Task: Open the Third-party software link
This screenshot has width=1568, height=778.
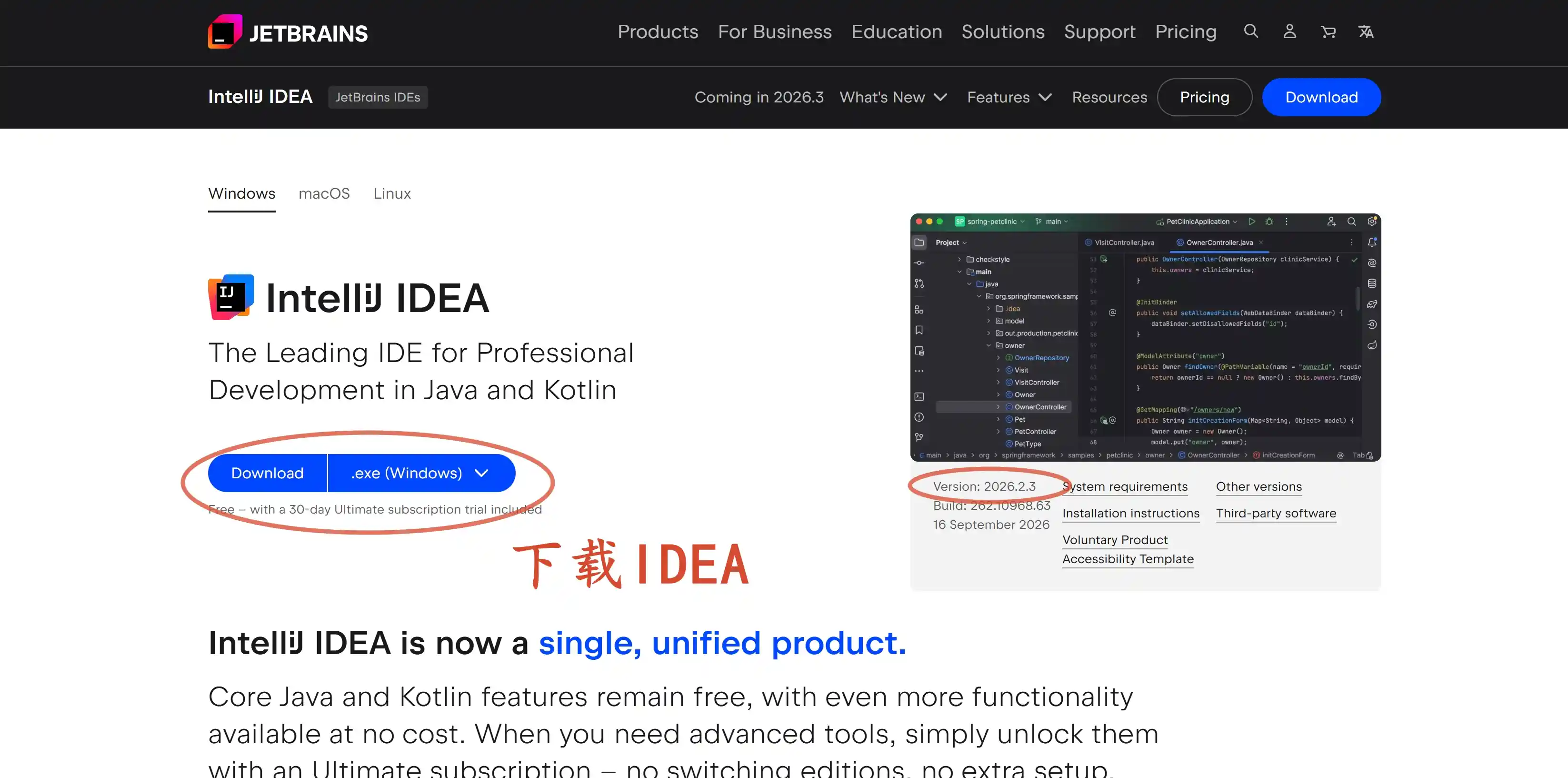Action: pos(1277,514)
